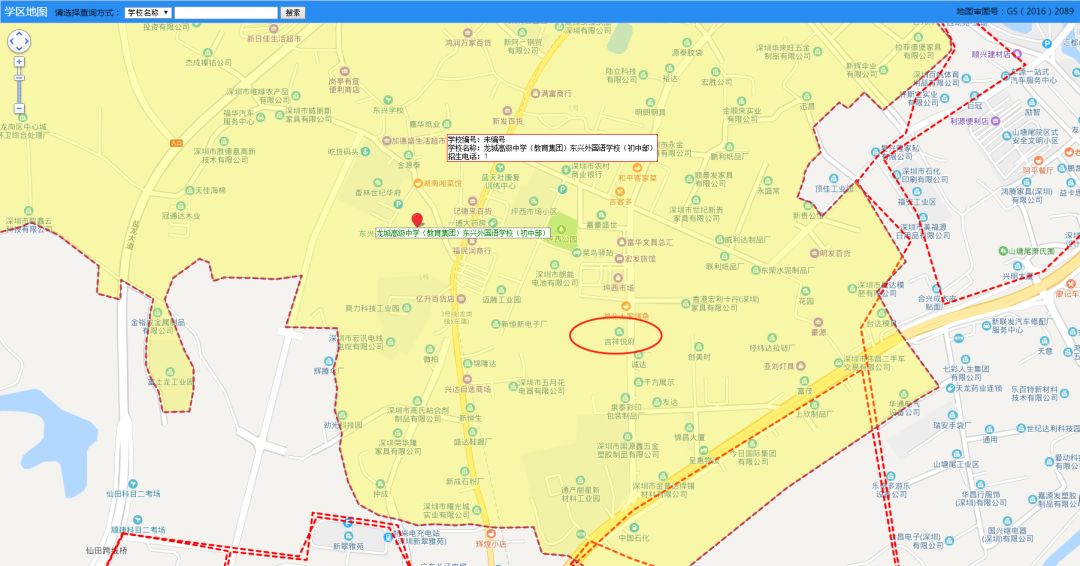Click the 龙城高级中学 东兴外国语学校 marker label
This screenshot has height=566, width=1080.
(x=462, y=233)
